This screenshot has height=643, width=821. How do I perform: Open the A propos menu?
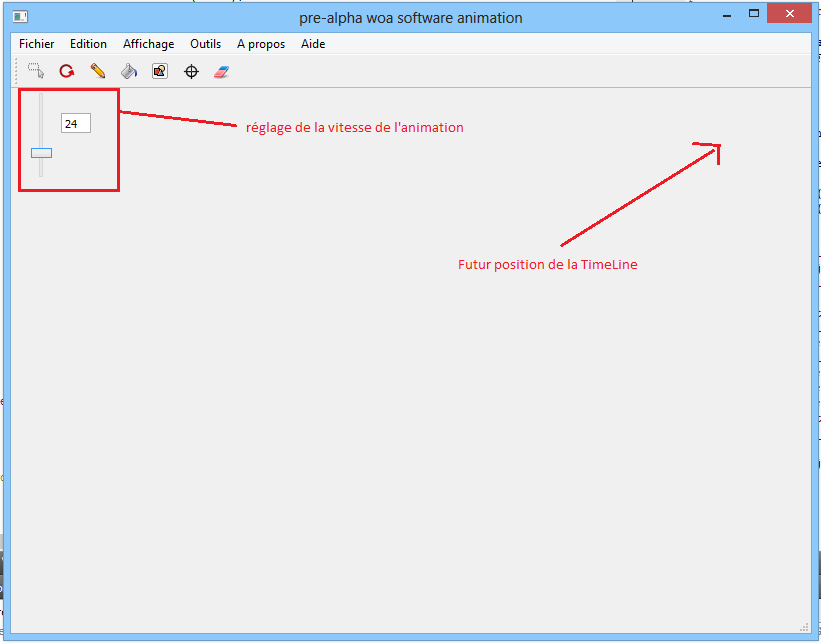(x=261, y=44)
